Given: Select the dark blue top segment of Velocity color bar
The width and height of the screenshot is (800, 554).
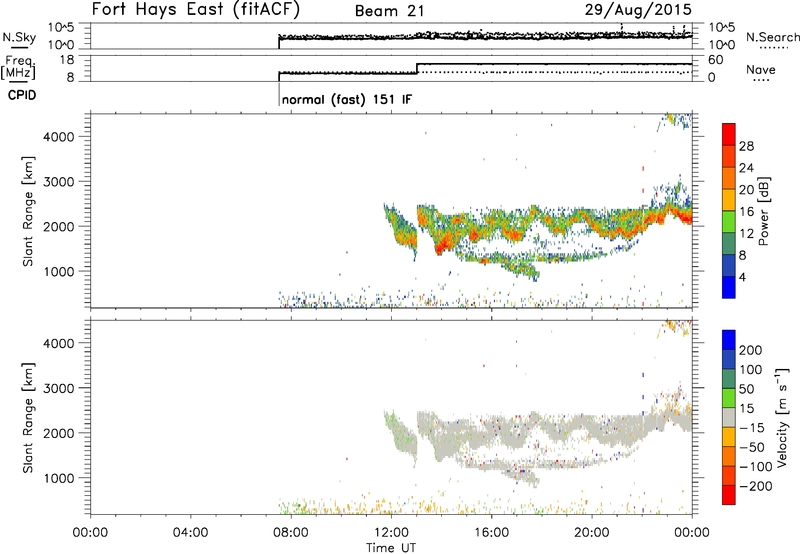Looking at the screenshot, I should coord(729,340).
